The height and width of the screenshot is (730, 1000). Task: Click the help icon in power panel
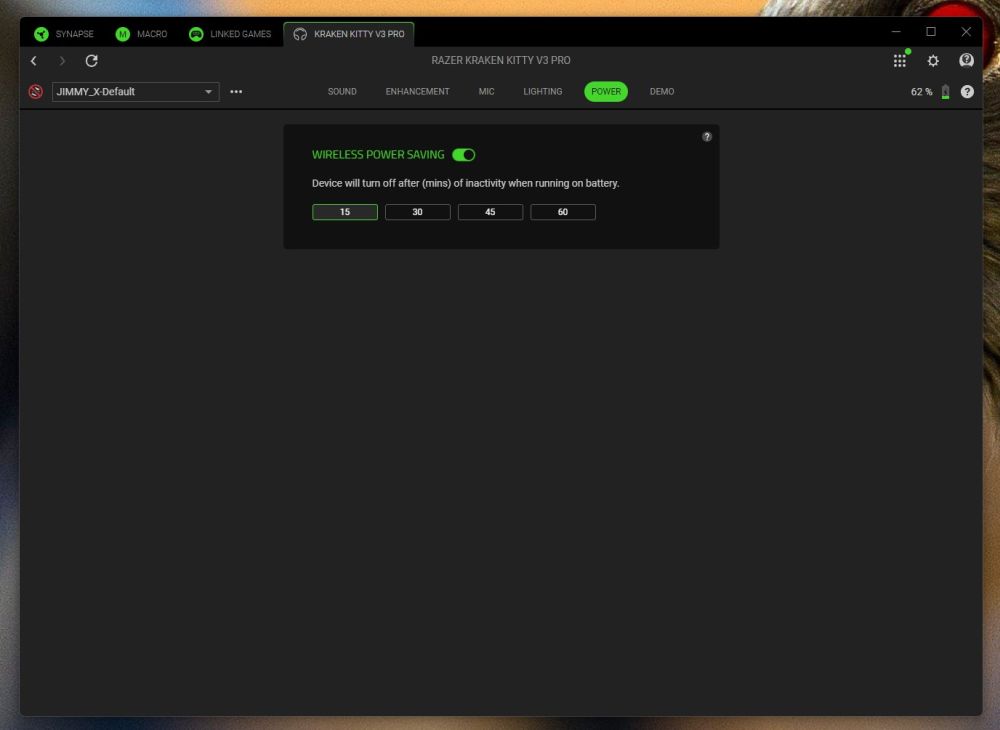click(707, 137)
